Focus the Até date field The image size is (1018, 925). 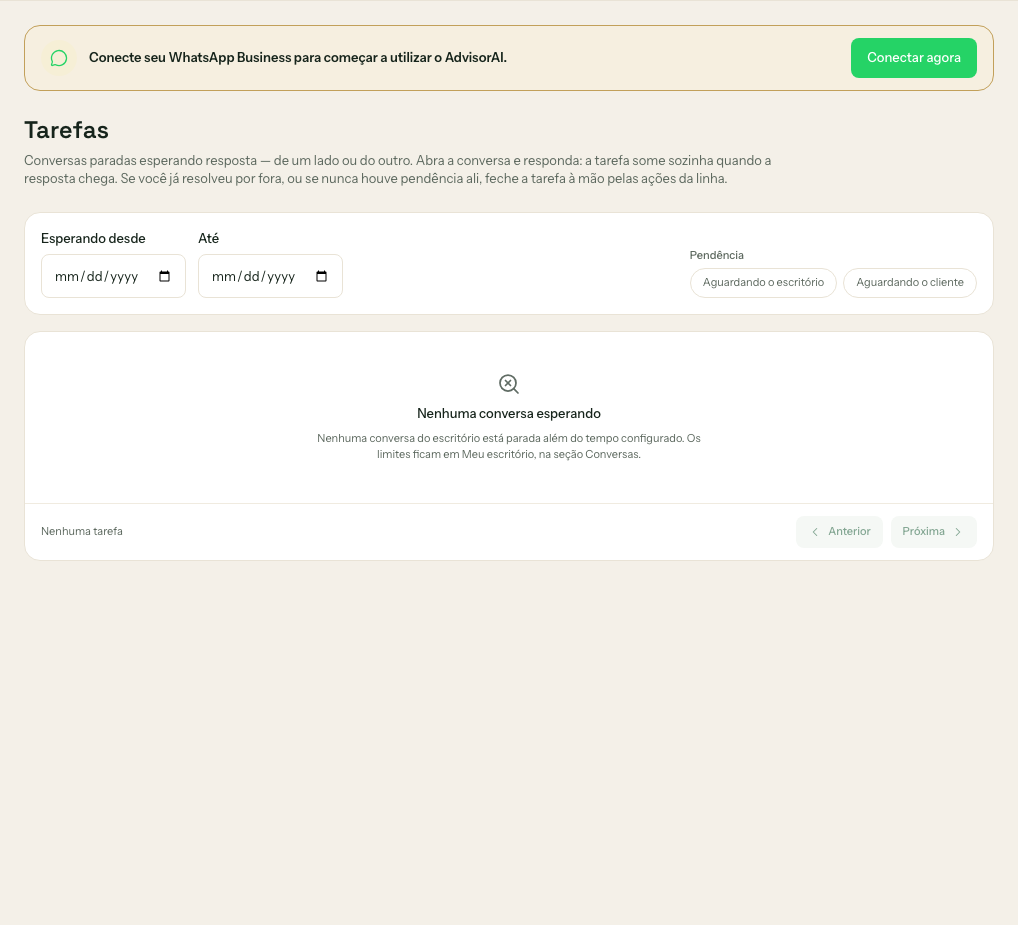[270, 276]
